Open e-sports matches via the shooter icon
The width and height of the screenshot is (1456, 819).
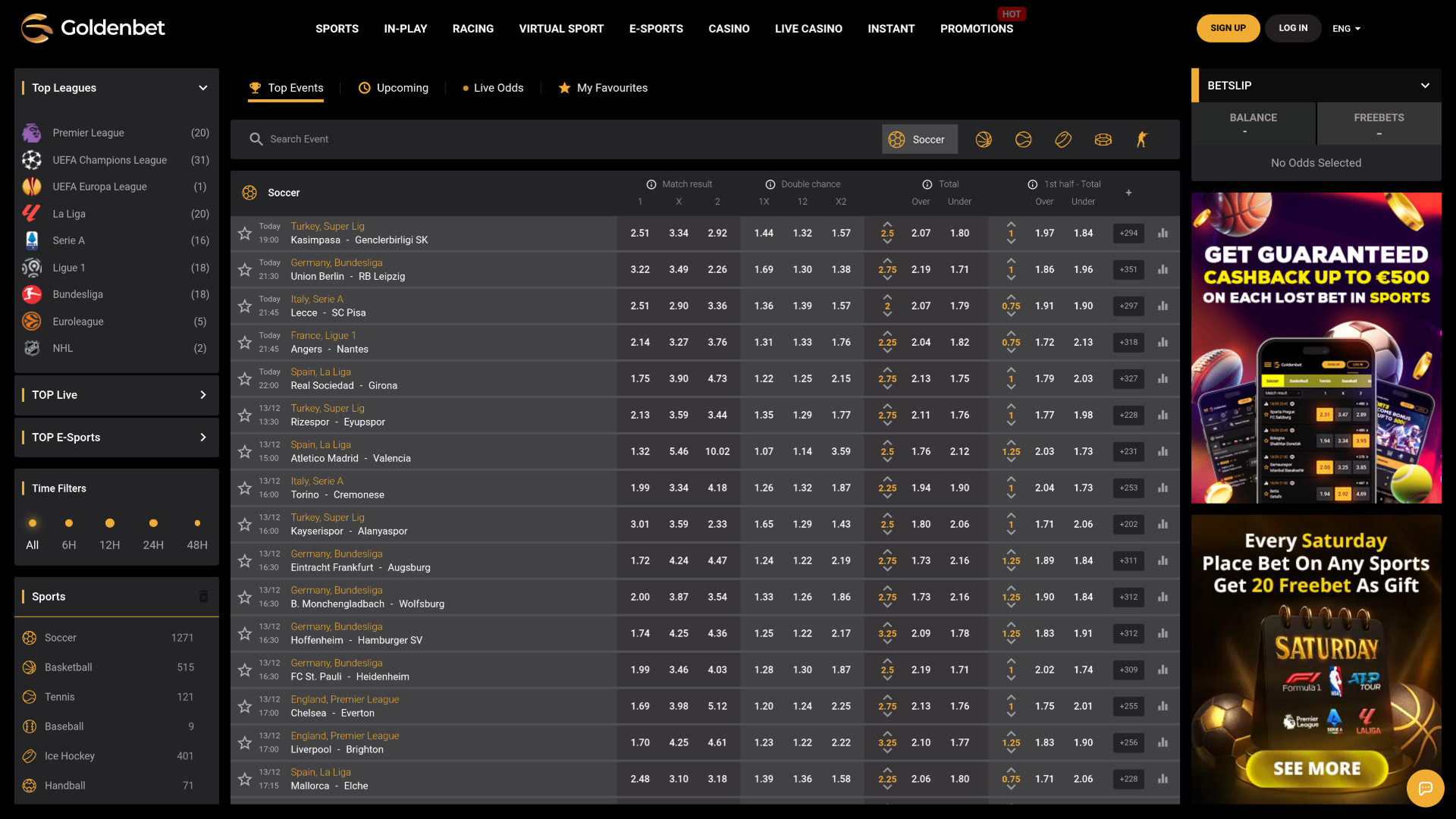click(x=1141, y=139)
